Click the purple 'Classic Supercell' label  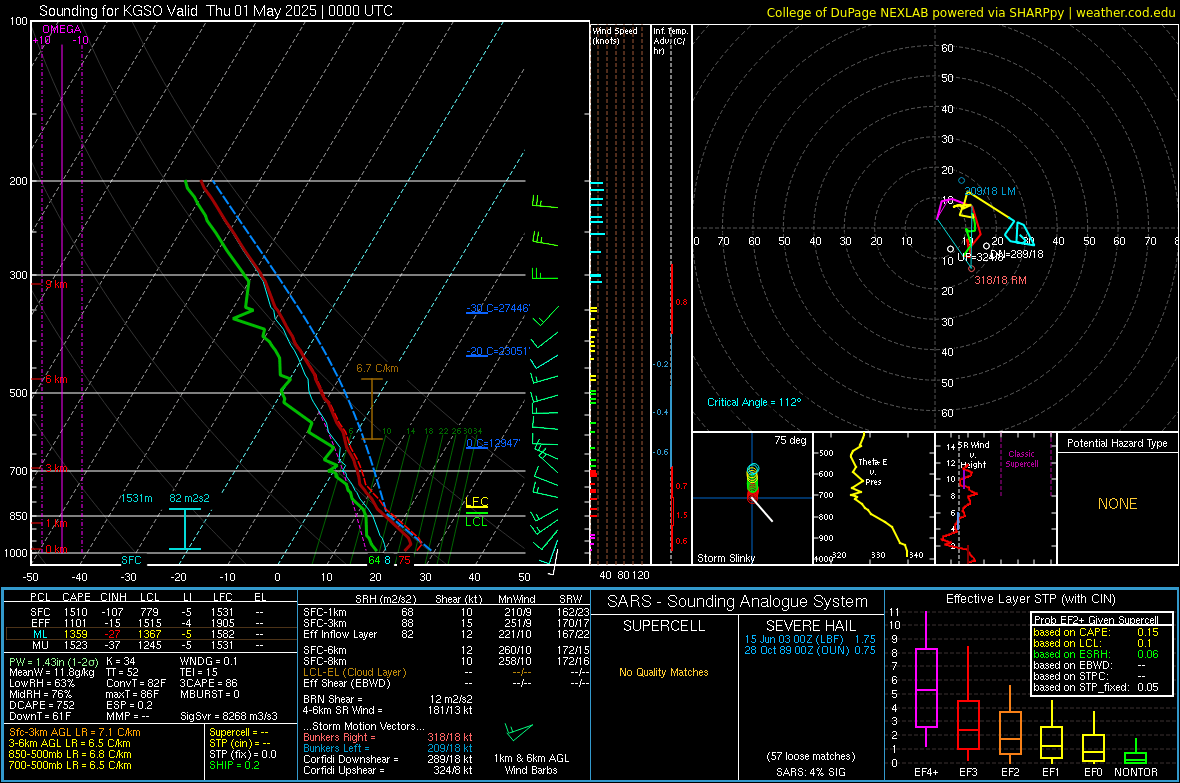pyautogui.click(x=1021, y=459)
